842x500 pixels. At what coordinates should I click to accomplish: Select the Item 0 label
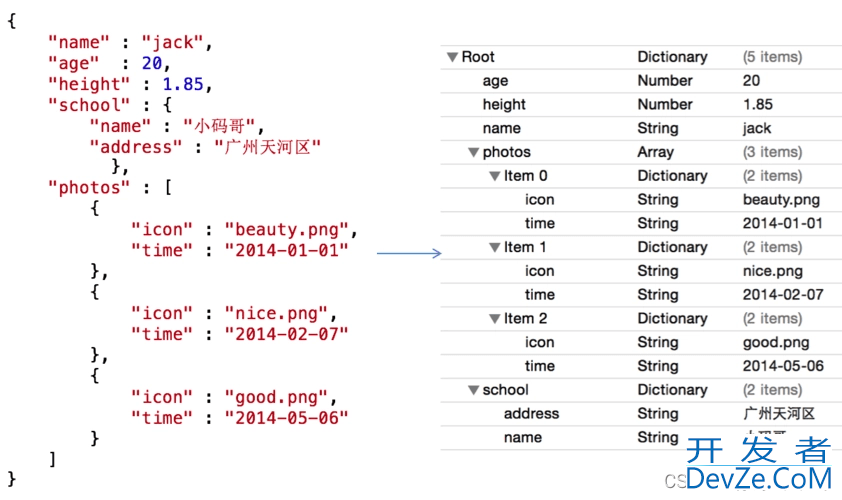click(525, 176)
